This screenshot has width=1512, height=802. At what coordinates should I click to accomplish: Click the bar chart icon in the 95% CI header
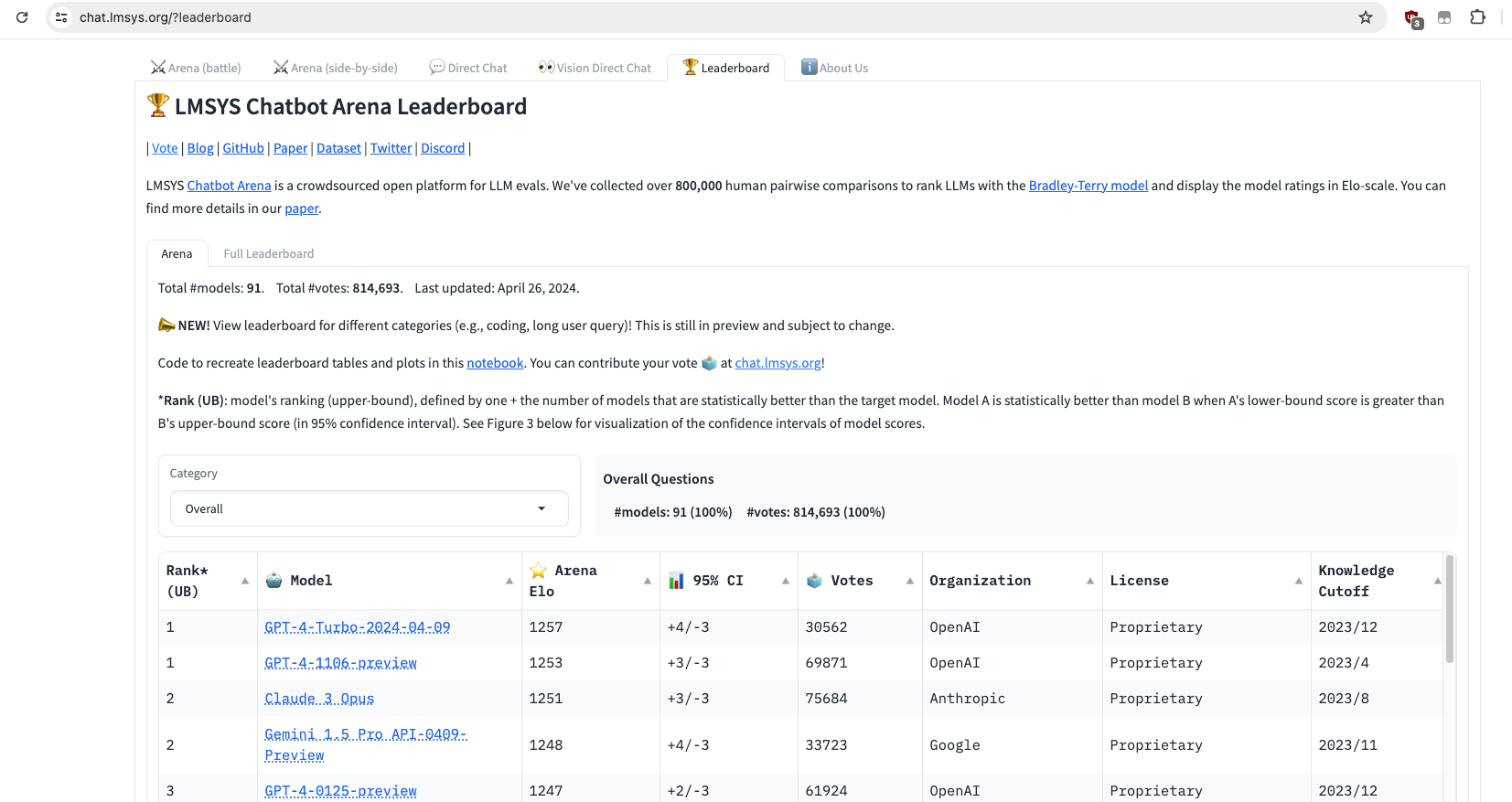click(676, 581)
